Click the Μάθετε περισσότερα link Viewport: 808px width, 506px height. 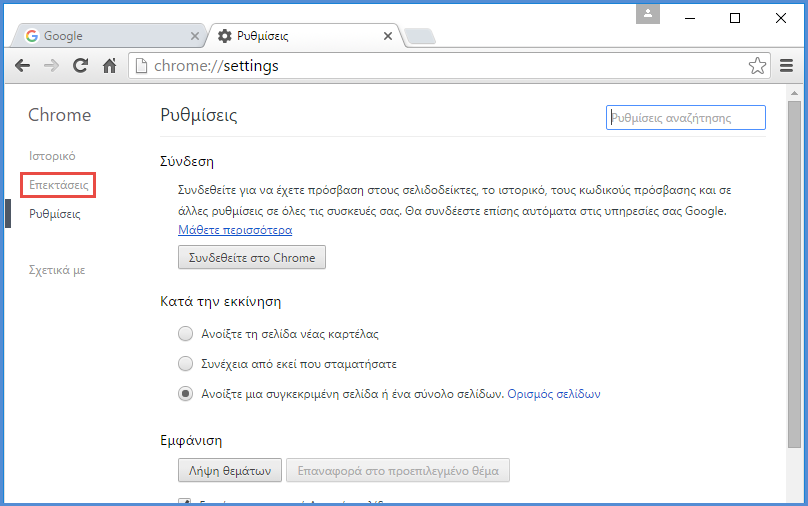coord(235,230)
